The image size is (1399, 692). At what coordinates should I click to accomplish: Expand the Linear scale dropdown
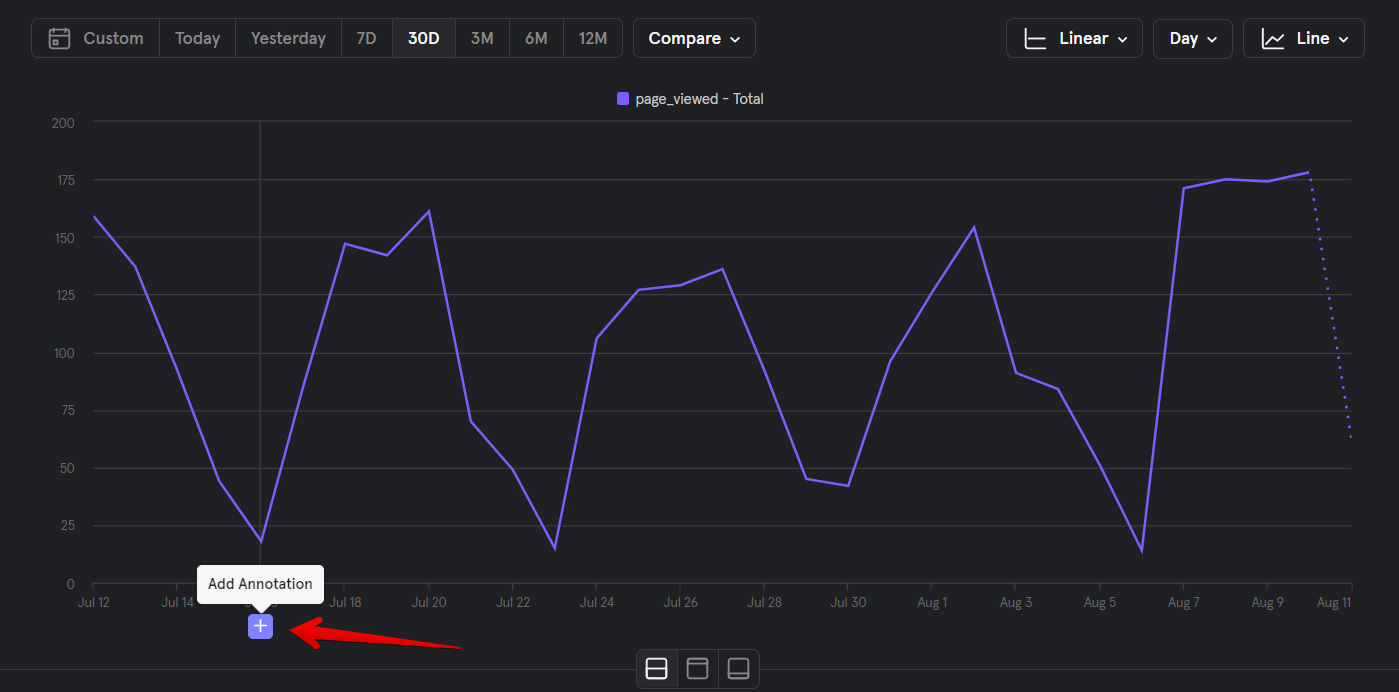tap(1074, 38)
